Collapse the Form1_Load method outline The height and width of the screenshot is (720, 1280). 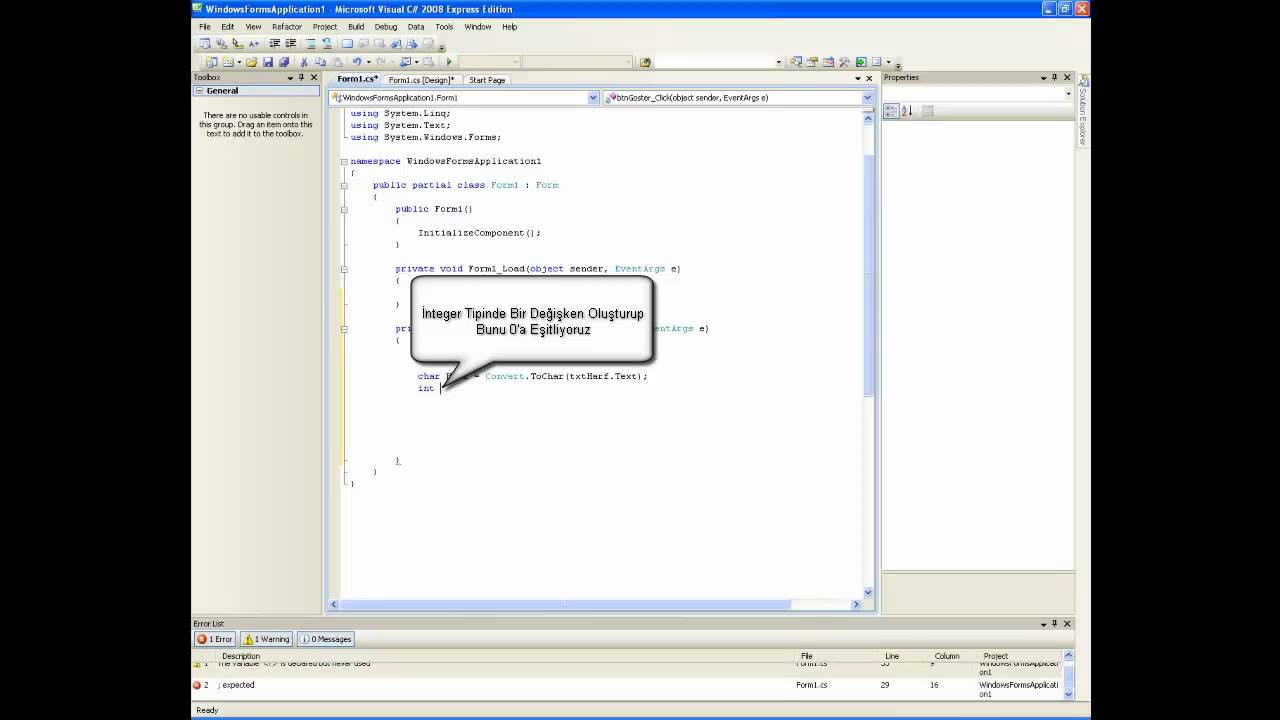(344, 269)
